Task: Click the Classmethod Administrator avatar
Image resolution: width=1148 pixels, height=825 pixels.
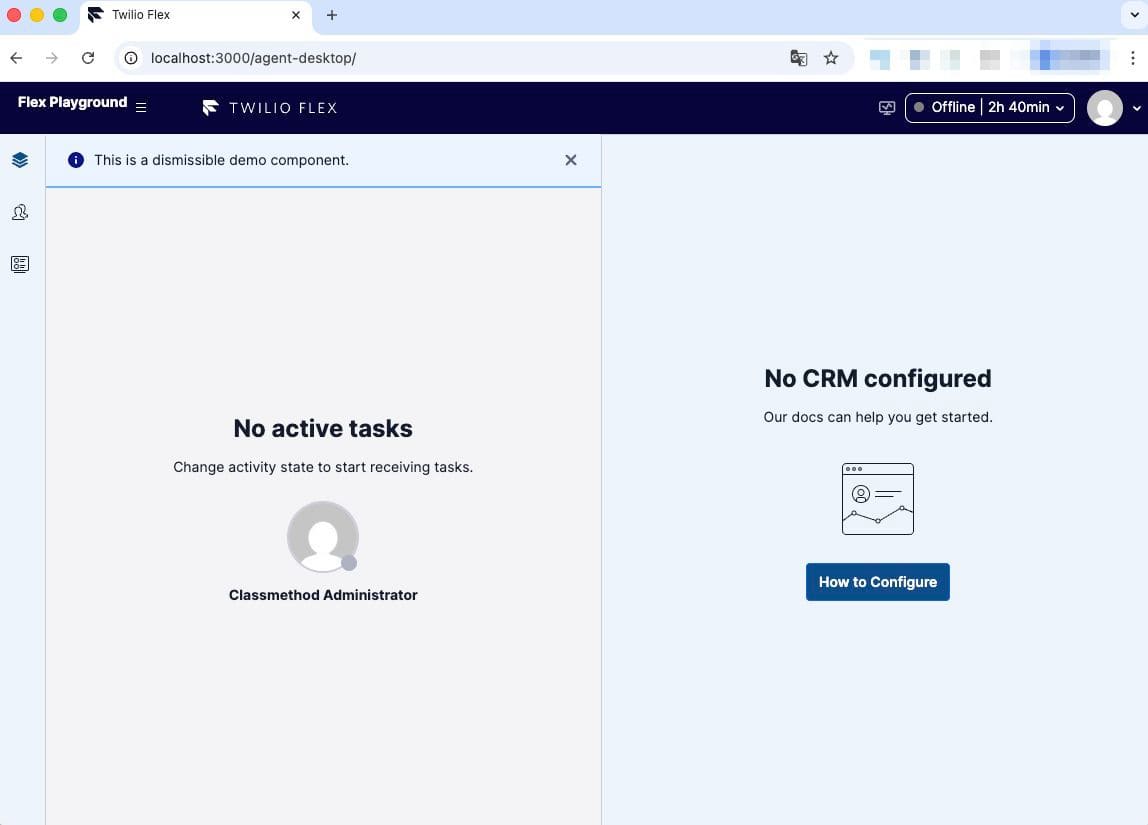Action: coord(323,537)
